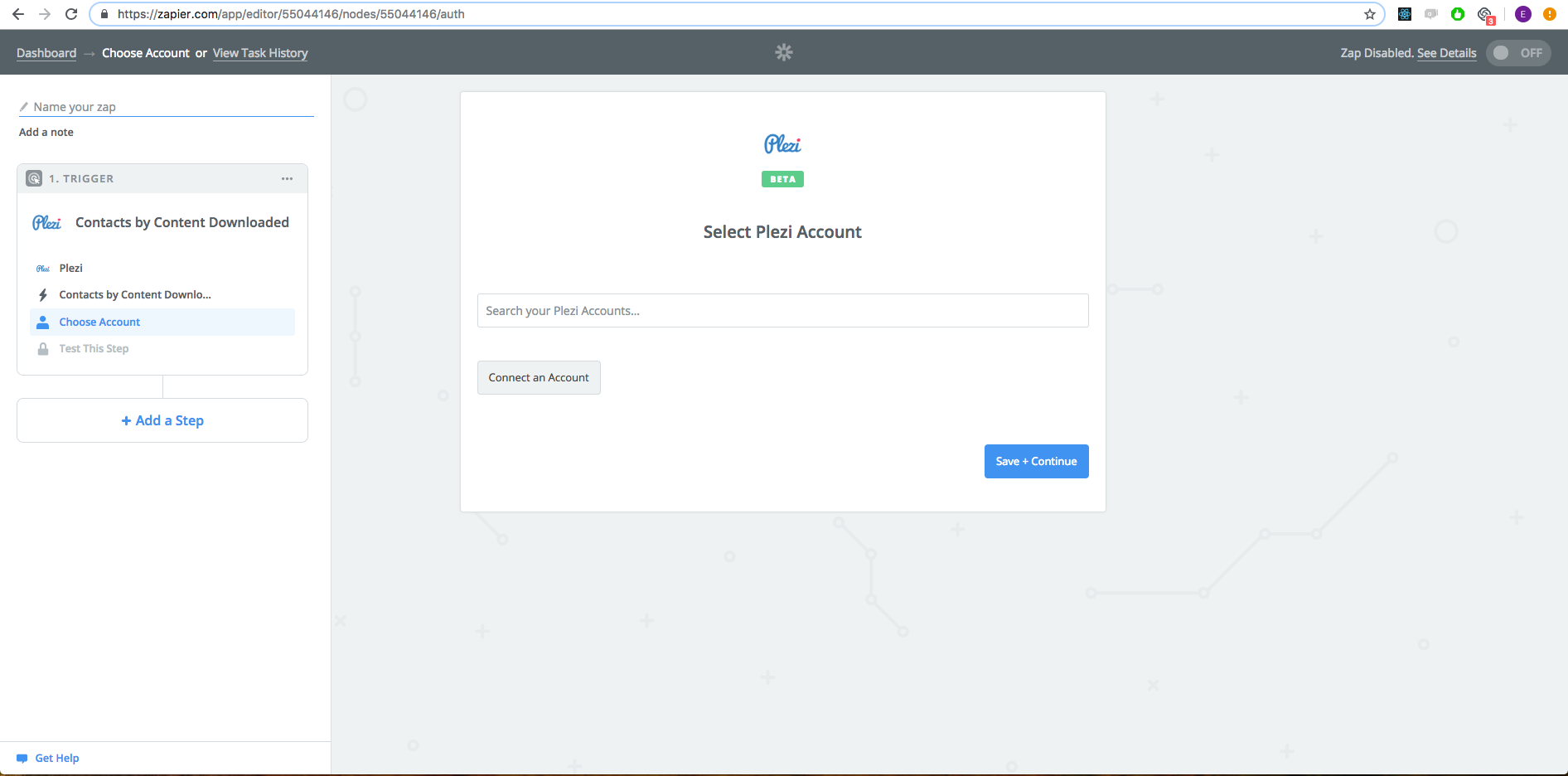Click the Contacts by Content Downloaded heading
The image size is (1568, 776).
click(182, 222)
